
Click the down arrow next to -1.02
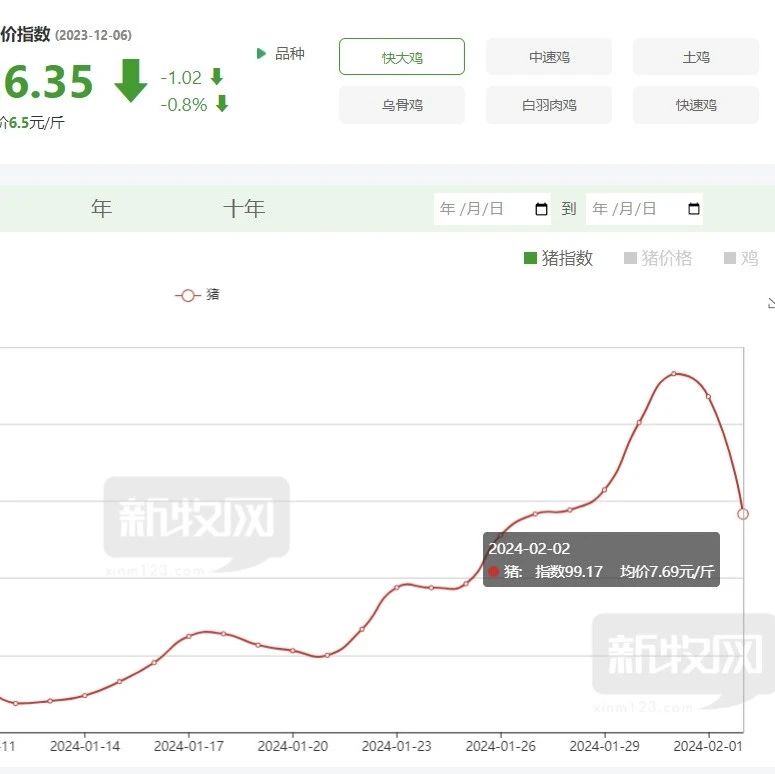(216, 77)
